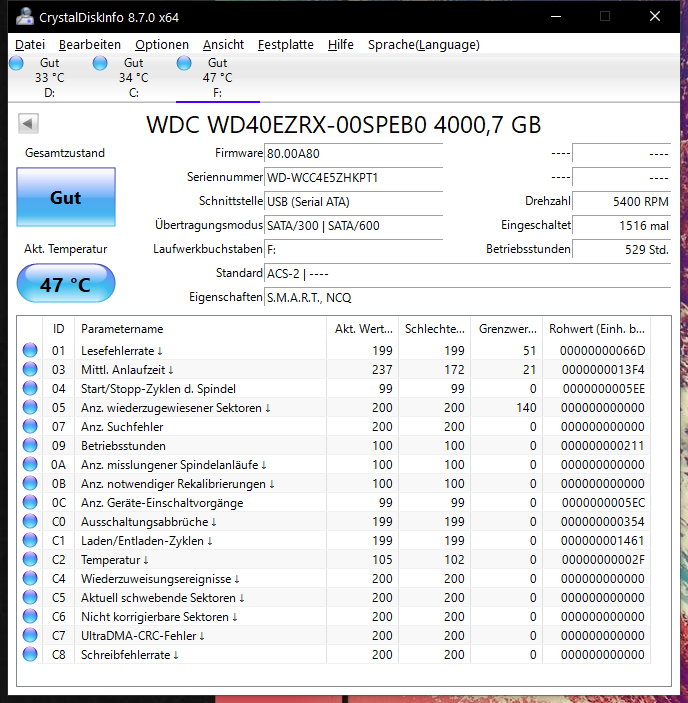Viewport: 688px width, 703px height.
Task: Click raw value 00000001461
Action: (602, 541)
